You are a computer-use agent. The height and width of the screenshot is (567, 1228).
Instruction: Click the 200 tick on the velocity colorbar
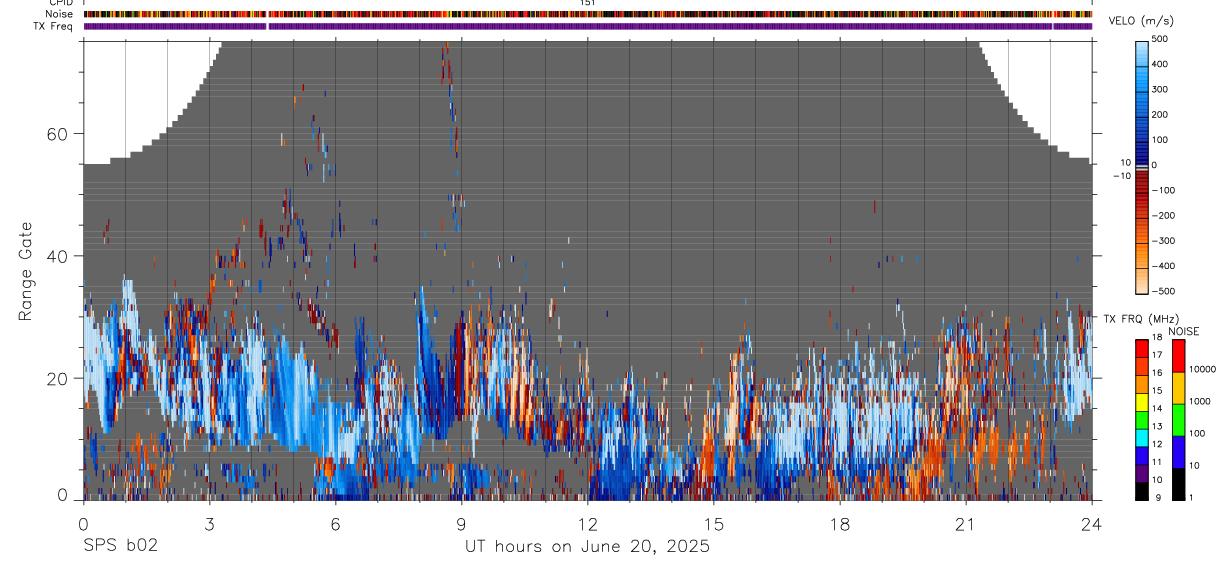tap(1160, 115)
